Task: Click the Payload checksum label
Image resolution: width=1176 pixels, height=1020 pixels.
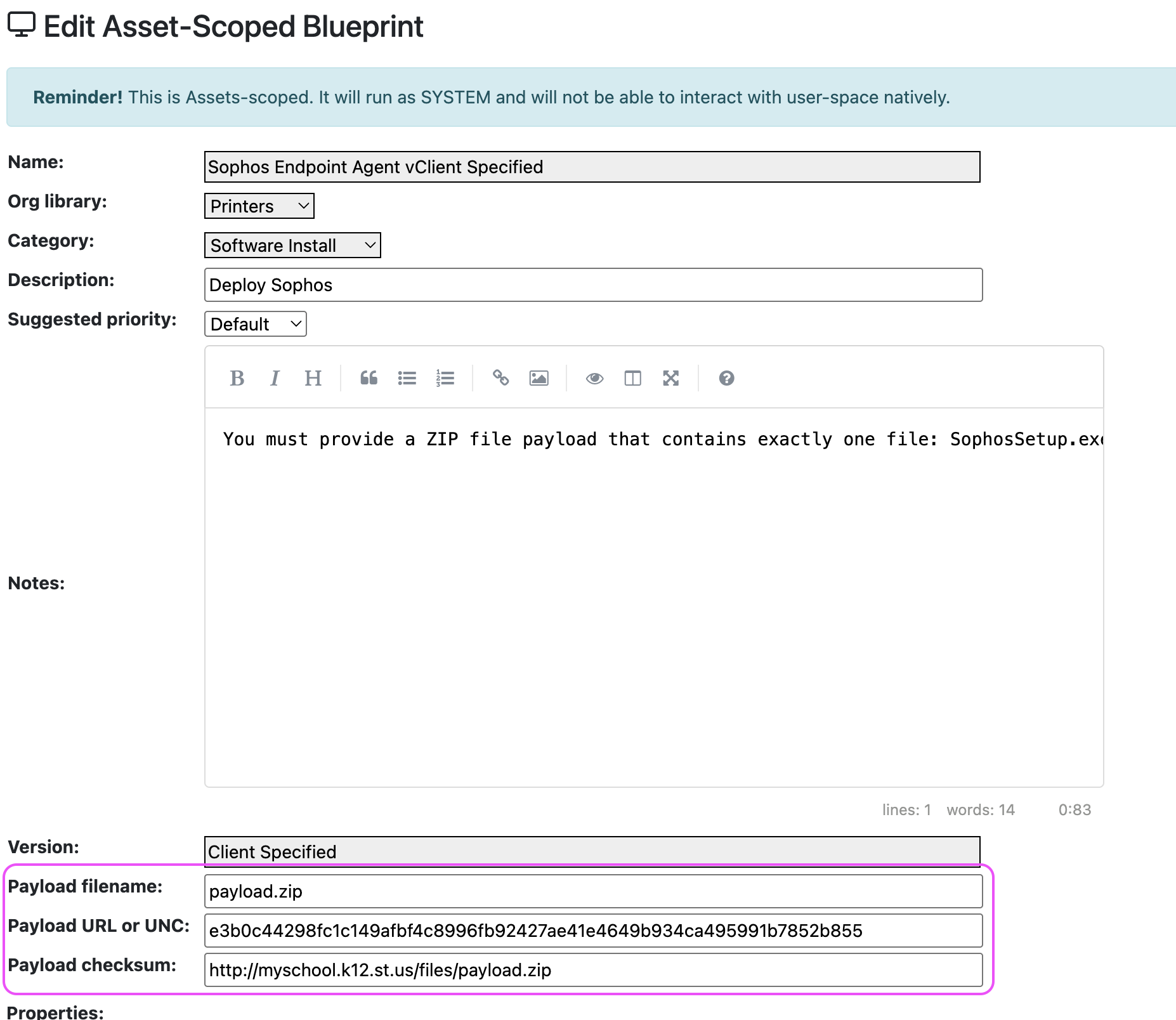Action: tap(92, 965)
